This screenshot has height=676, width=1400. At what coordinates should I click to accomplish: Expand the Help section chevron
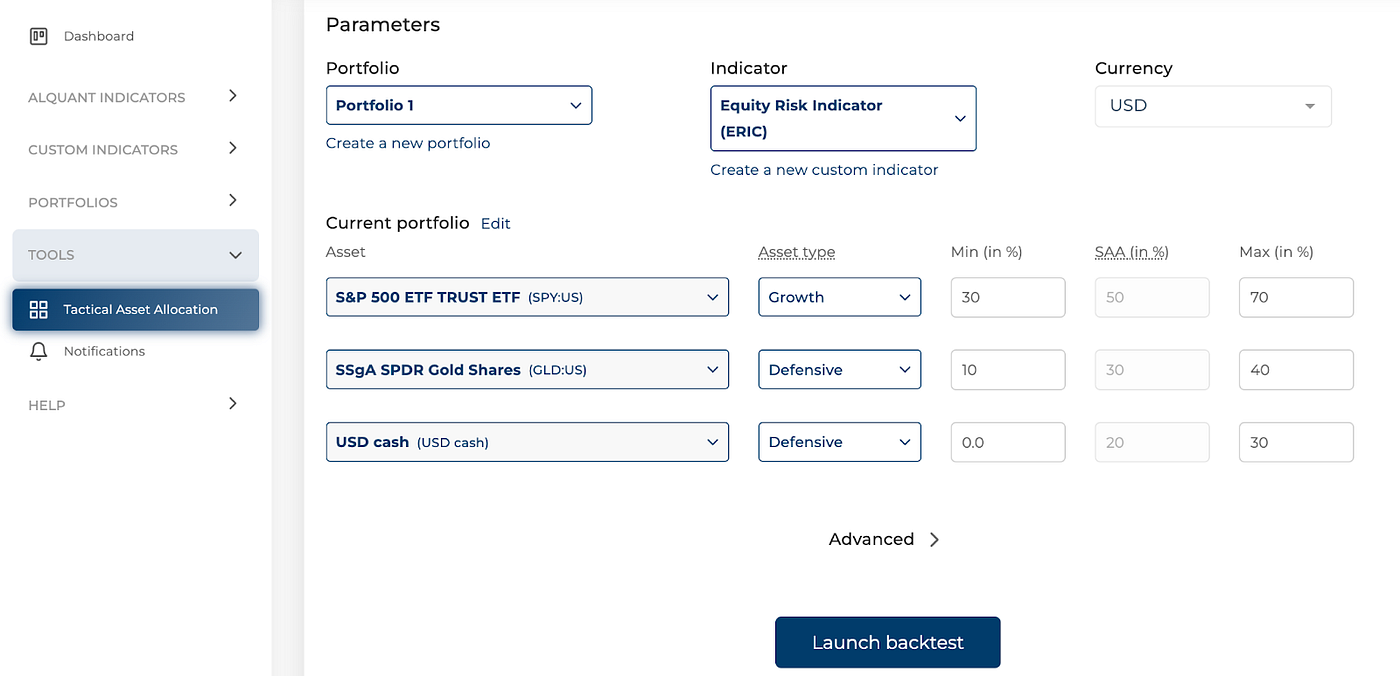coord(232,404)
